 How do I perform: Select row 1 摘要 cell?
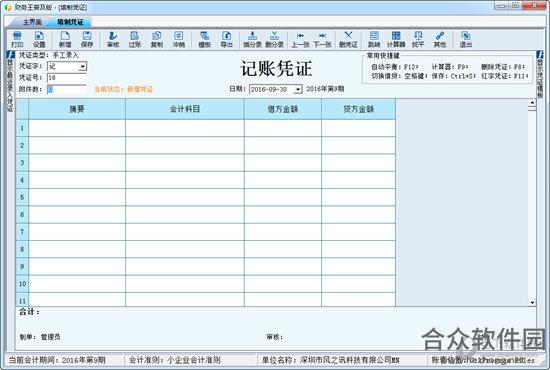point(77,128)
